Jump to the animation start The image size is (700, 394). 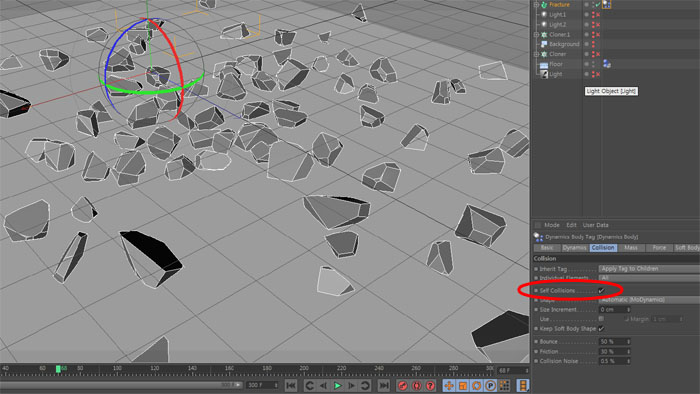(x=291, y=385)
